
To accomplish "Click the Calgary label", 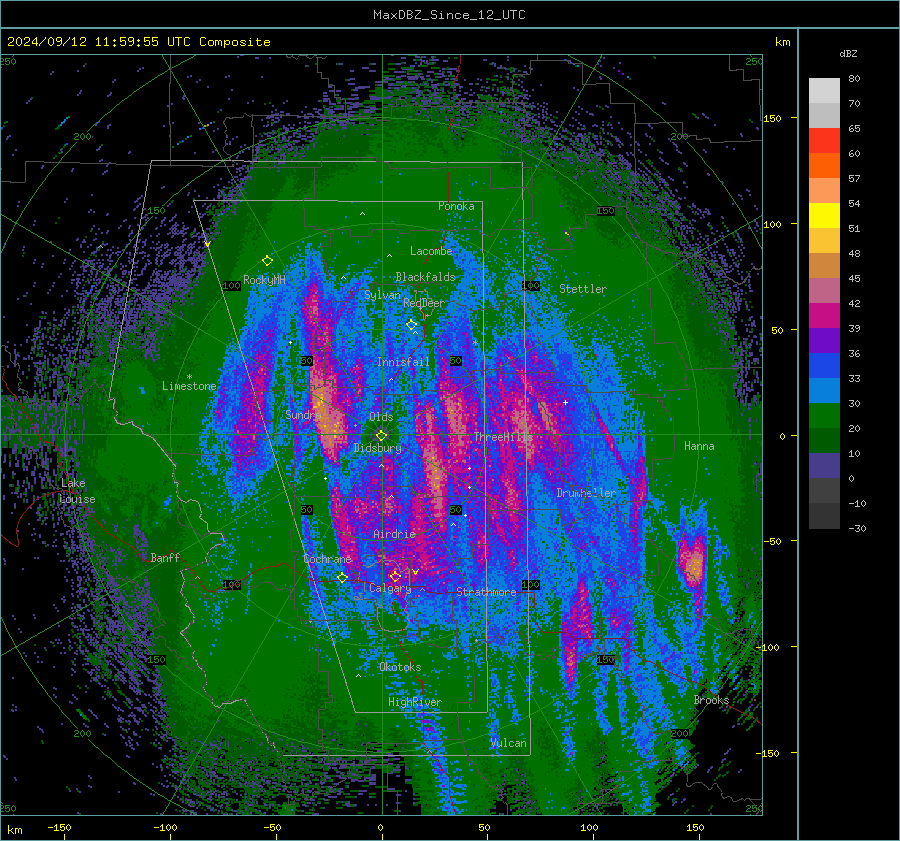I will (x=390, y=588).
